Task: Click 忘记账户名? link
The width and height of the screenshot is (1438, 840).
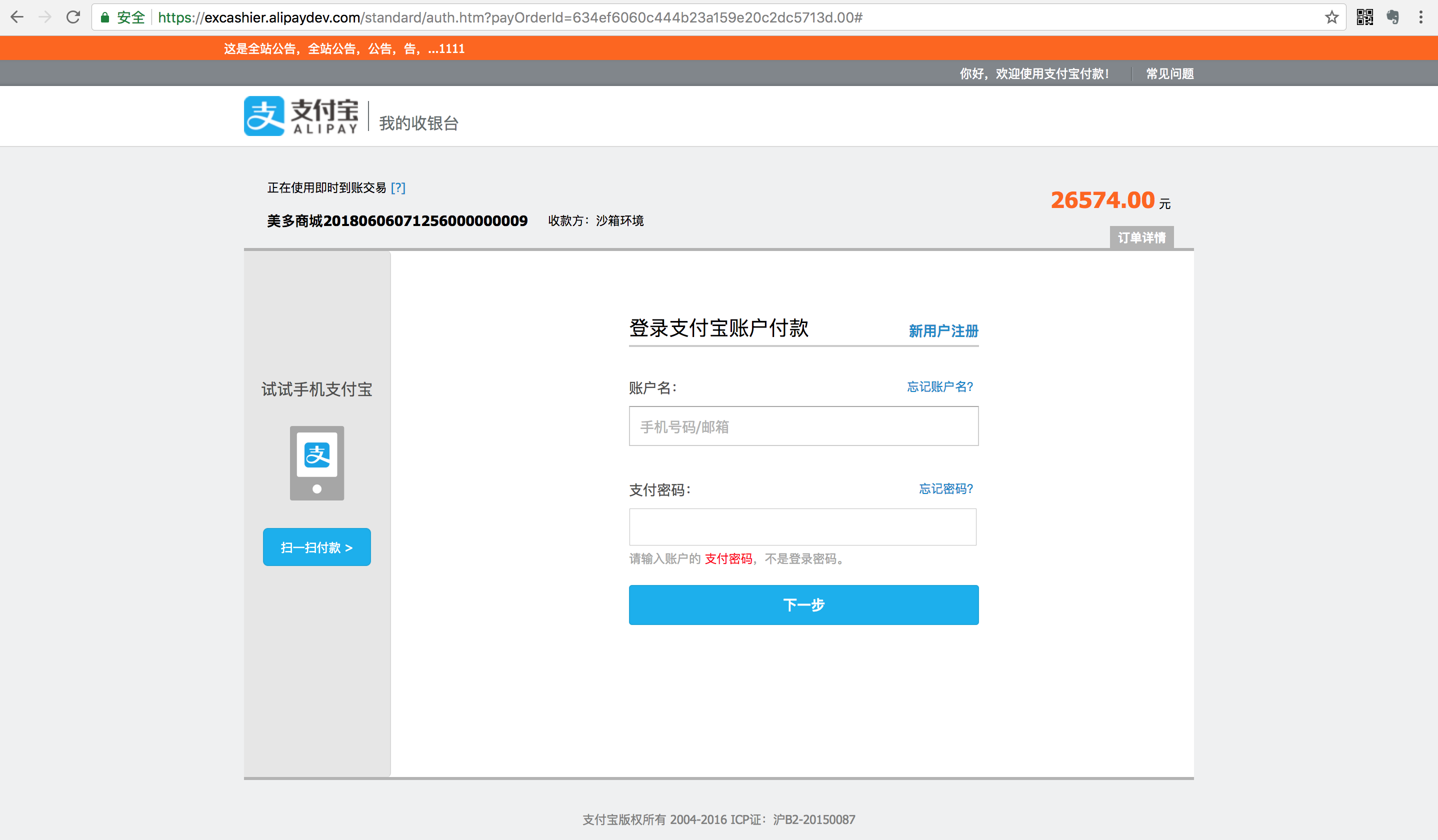Action: click(x=940, y=387)
